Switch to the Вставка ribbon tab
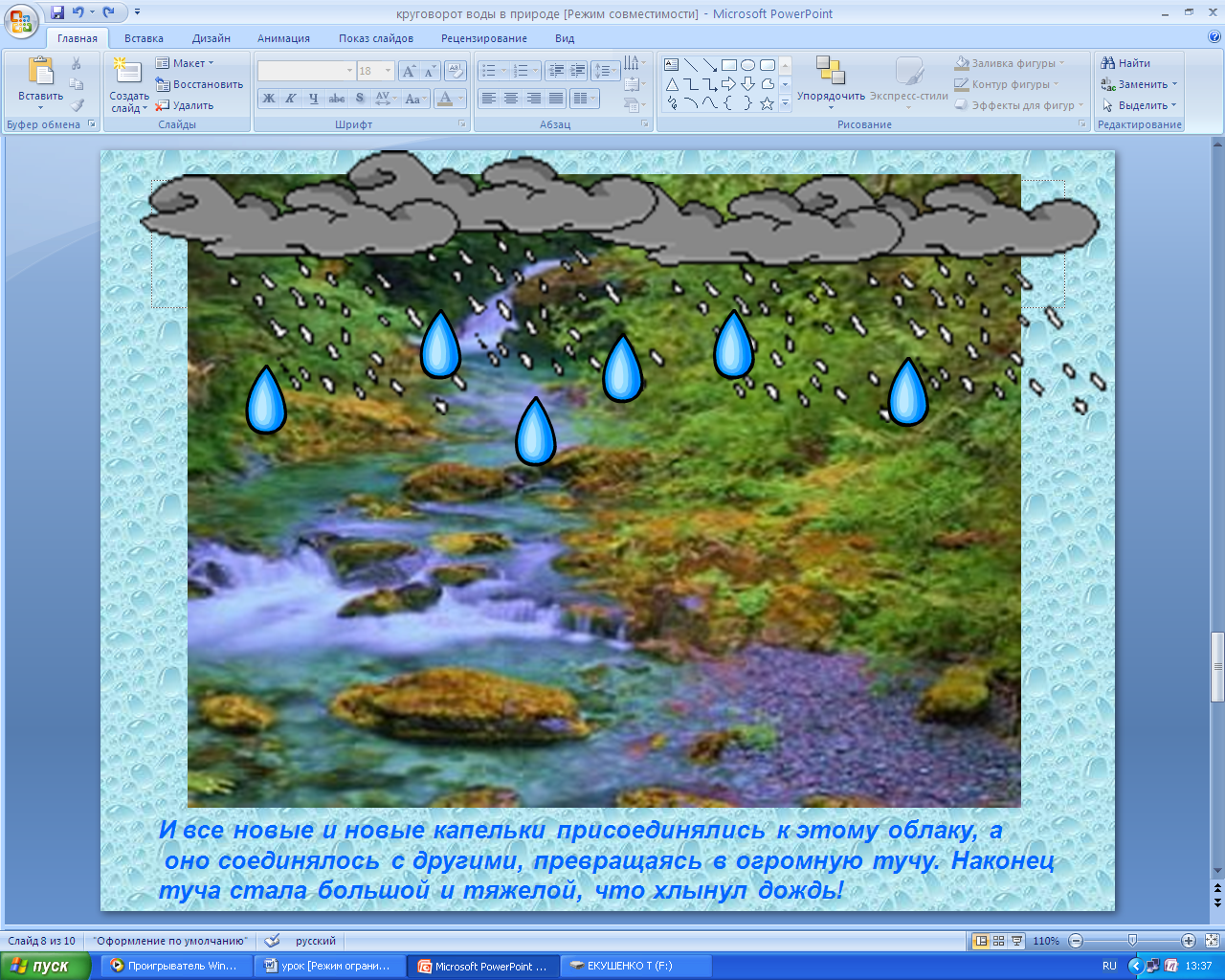 (144, 38)
